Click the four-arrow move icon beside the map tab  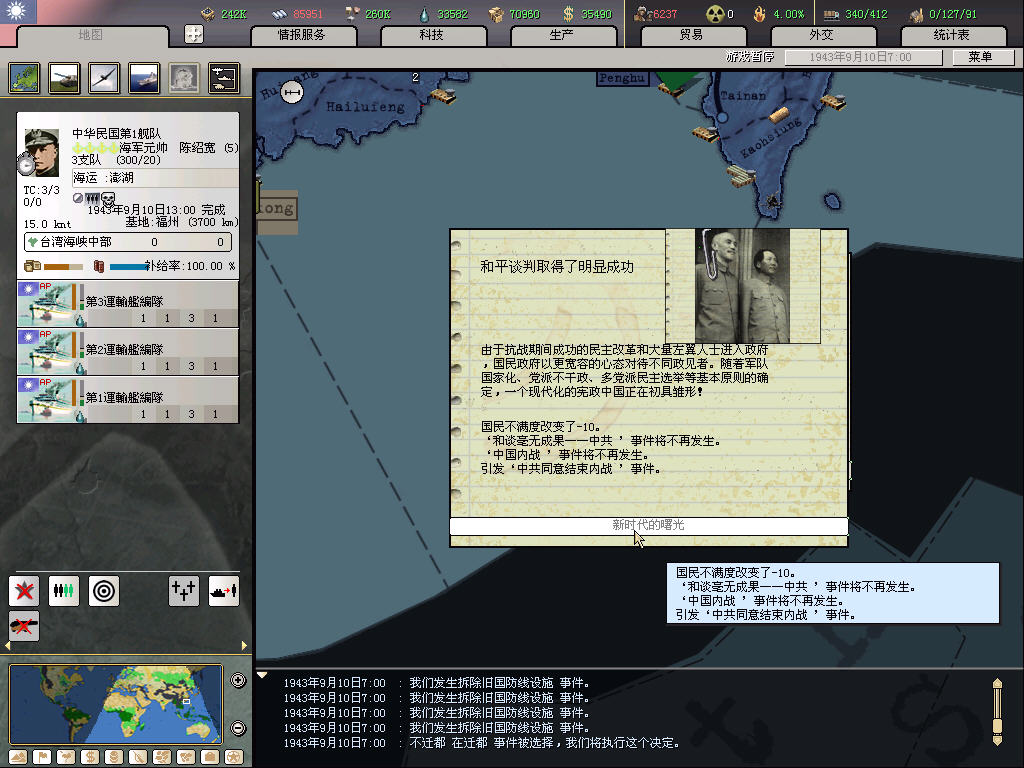[x=194, y=34]
